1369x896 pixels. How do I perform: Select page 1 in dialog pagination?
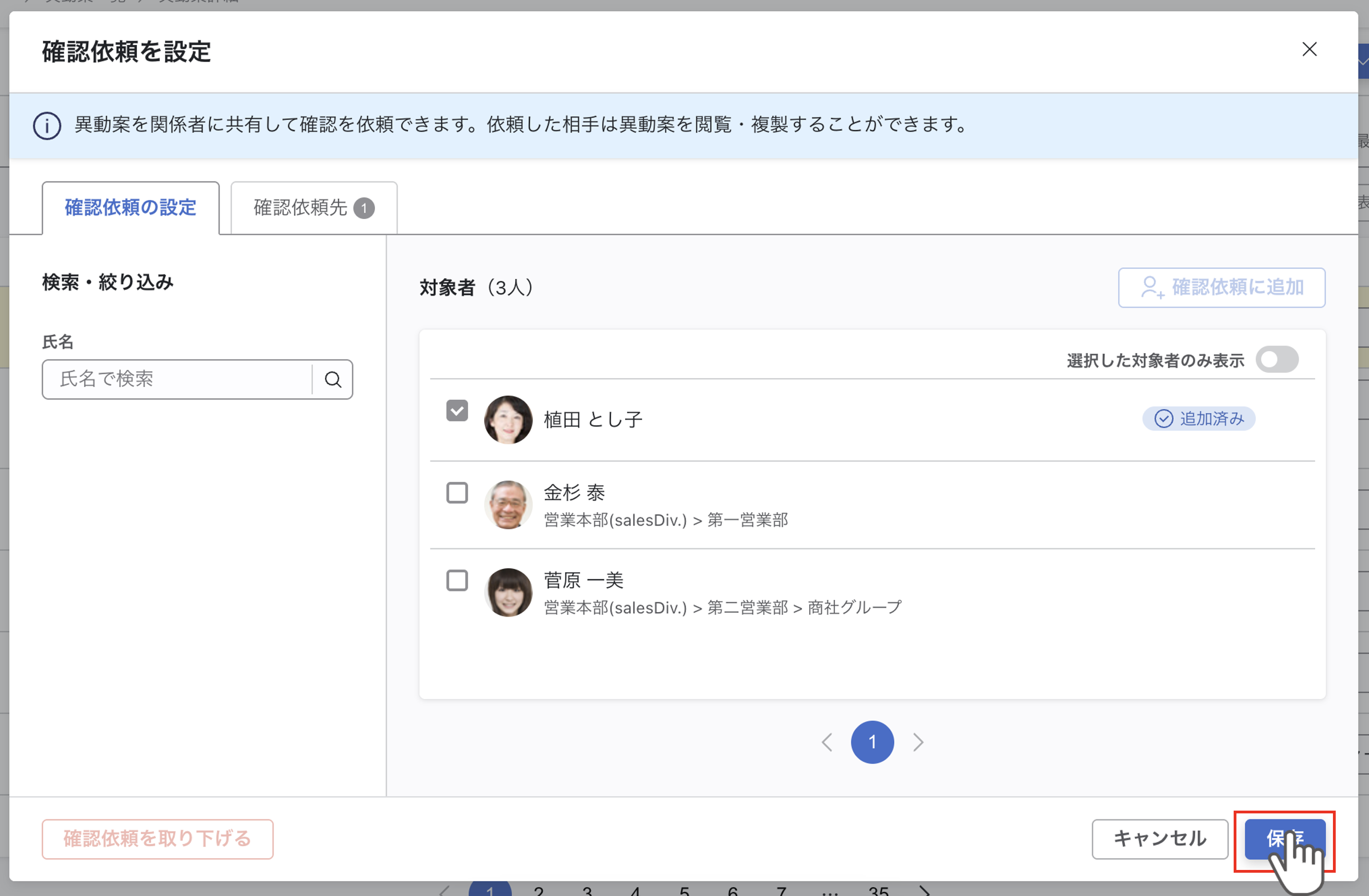pos(872,742)
